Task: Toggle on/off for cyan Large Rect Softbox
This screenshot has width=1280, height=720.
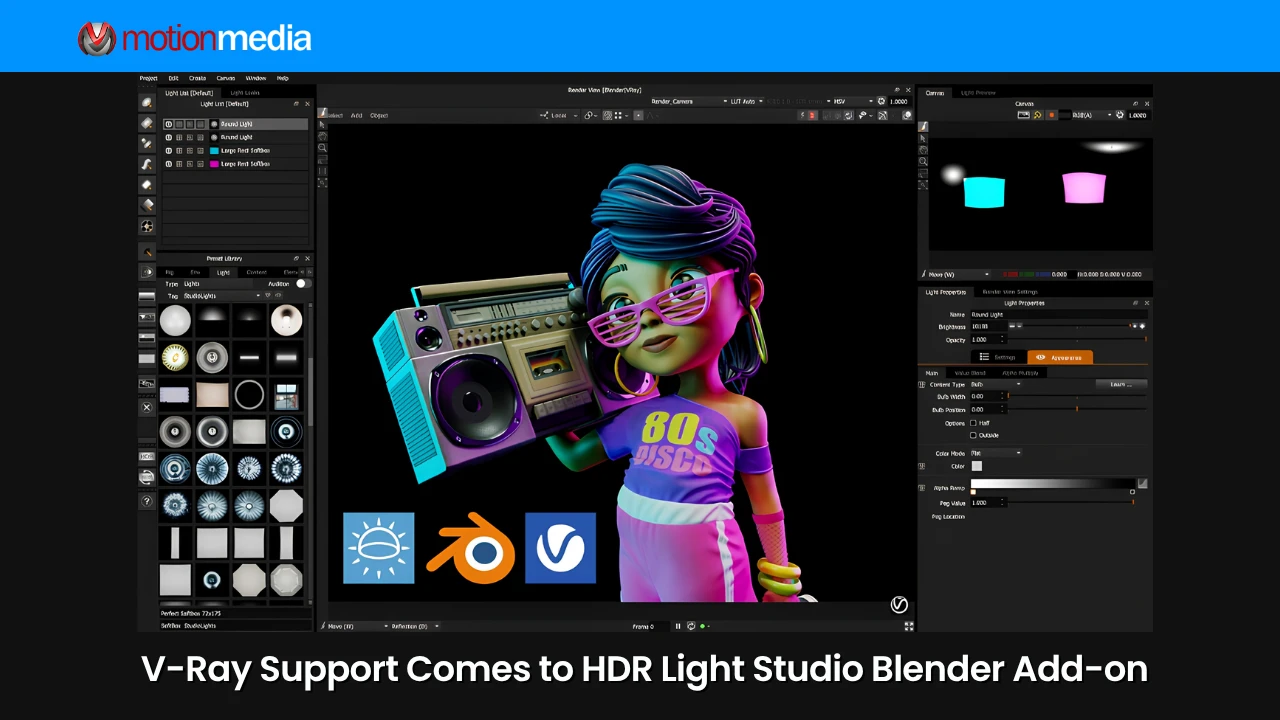Action: (x=169, y=150)
